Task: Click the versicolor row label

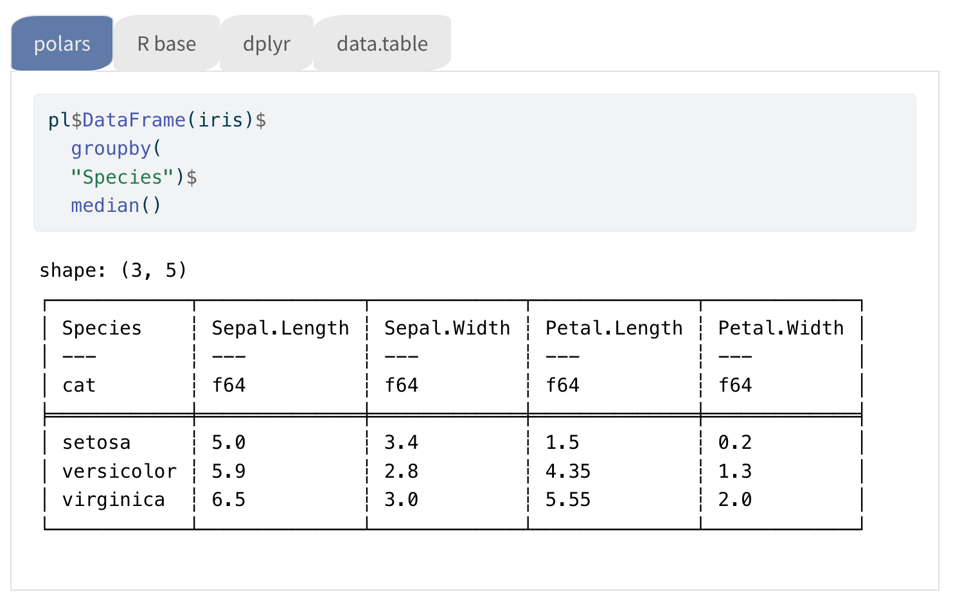Action: tap(119, 471)
